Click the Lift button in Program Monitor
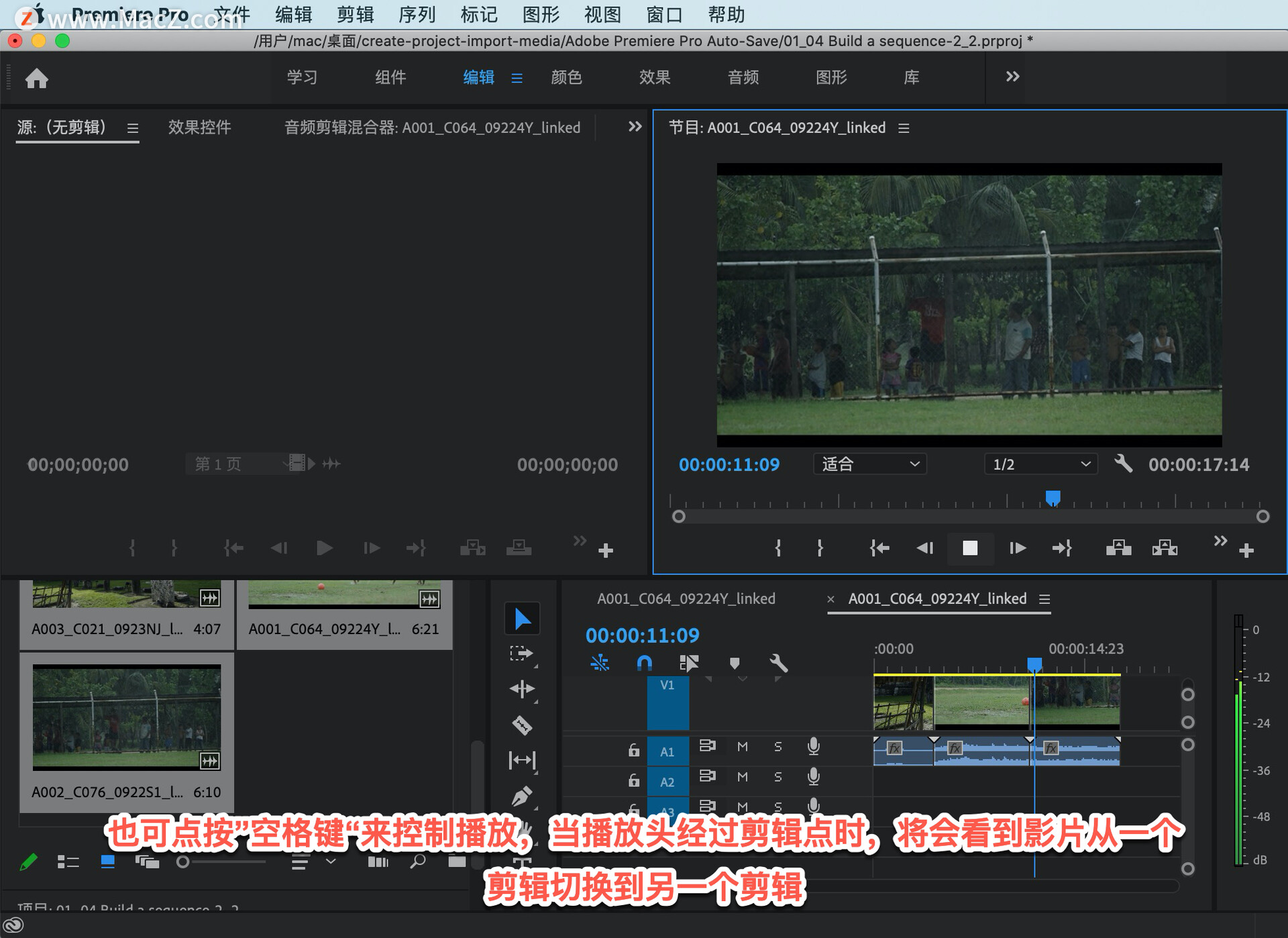The height and width of the screenshot is (938, 1288). (1118, 548)
